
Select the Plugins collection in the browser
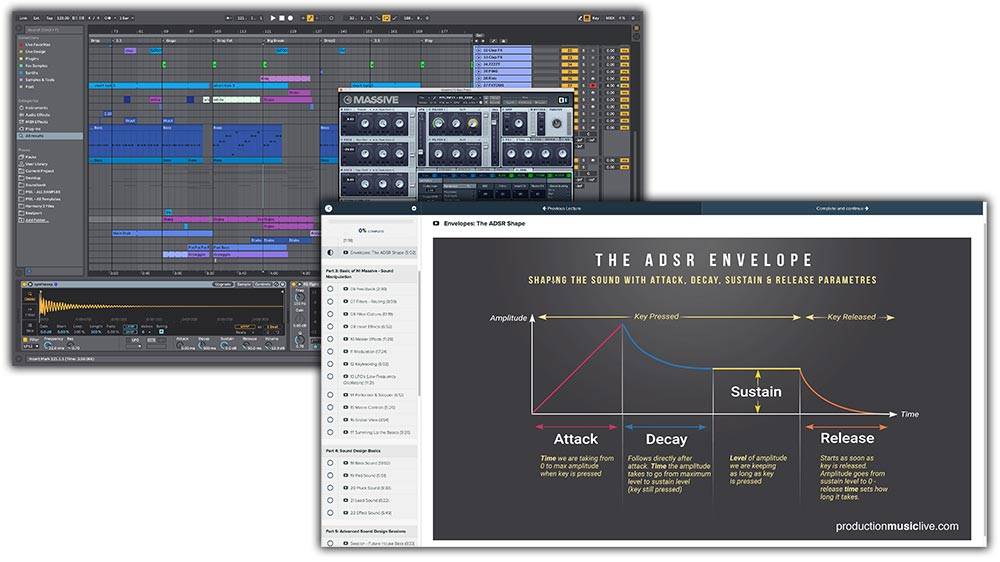coord(31,59)
